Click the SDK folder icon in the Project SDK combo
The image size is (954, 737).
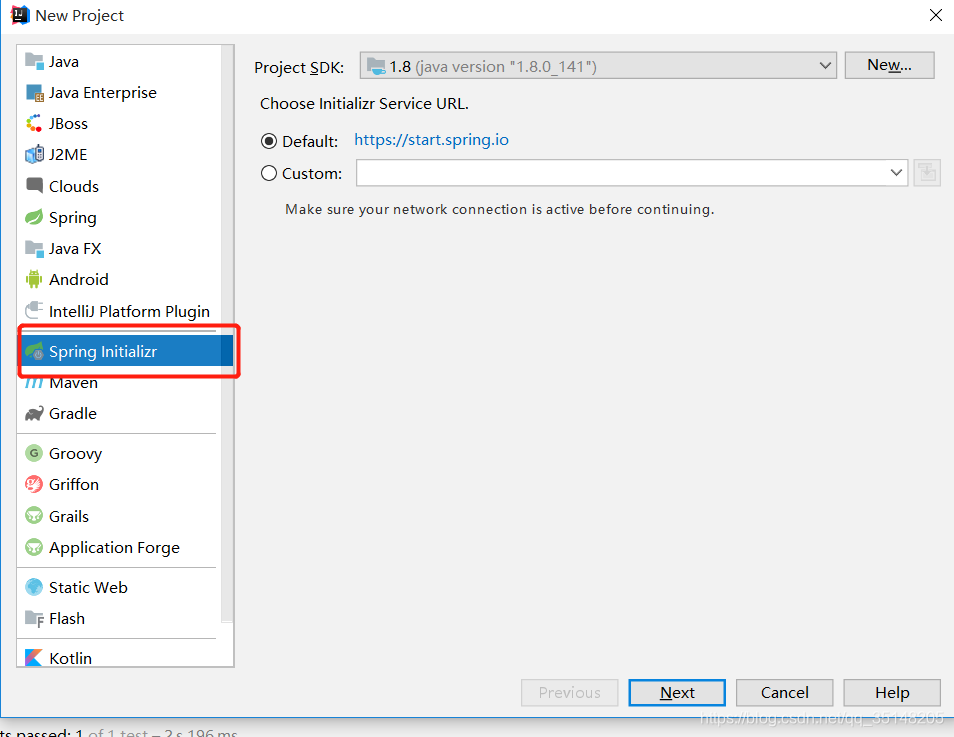tap(376, 66)
